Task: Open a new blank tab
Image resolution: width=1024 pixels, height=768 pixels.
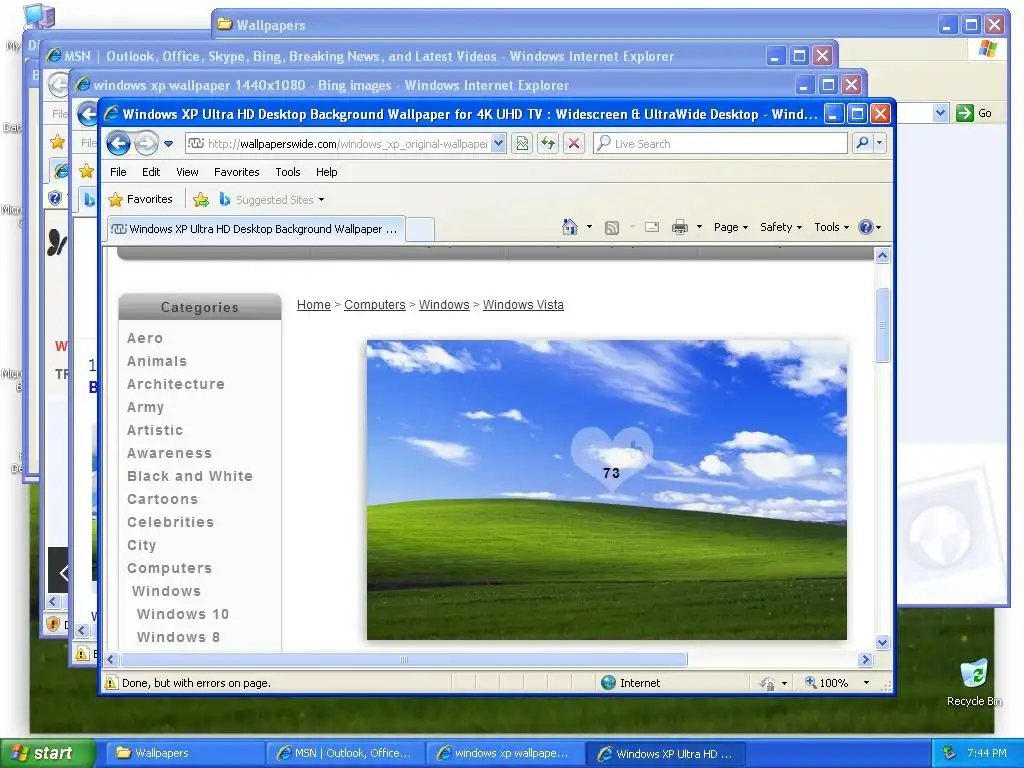Action: 420,229
